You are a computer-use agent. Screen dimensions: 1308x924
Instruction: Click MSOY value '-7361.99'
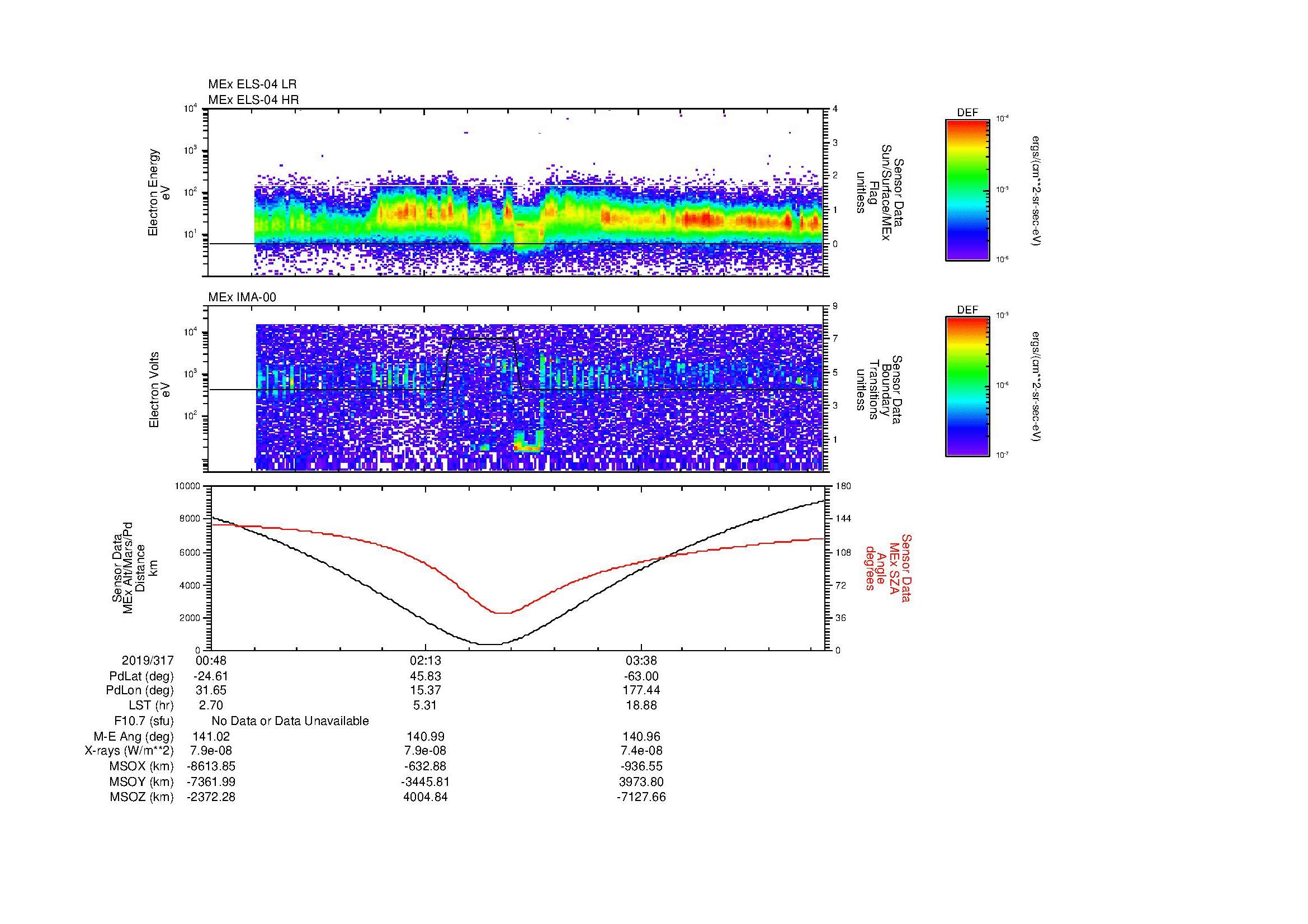(211, 781)
